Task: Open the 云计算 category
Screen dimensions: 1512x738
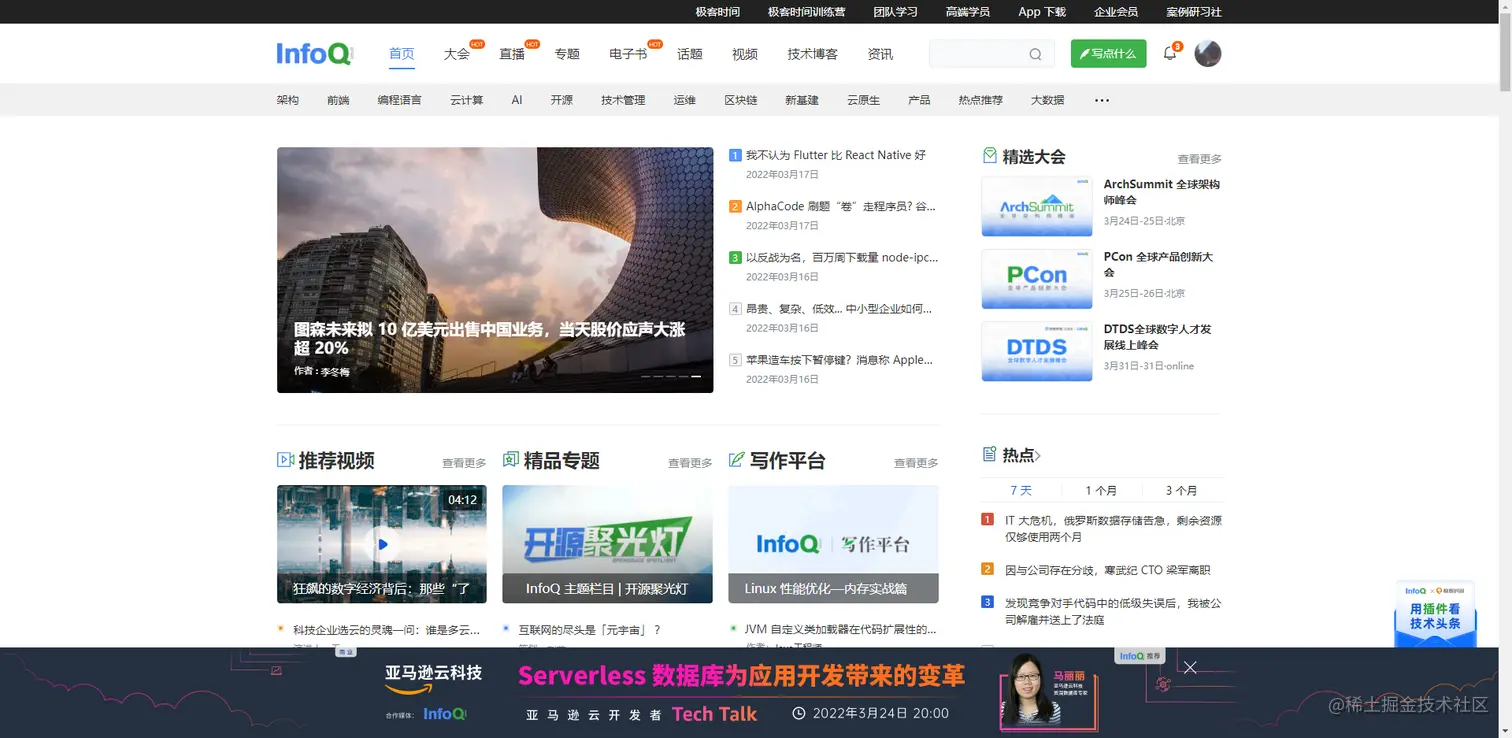Action: tap(467, 100)
